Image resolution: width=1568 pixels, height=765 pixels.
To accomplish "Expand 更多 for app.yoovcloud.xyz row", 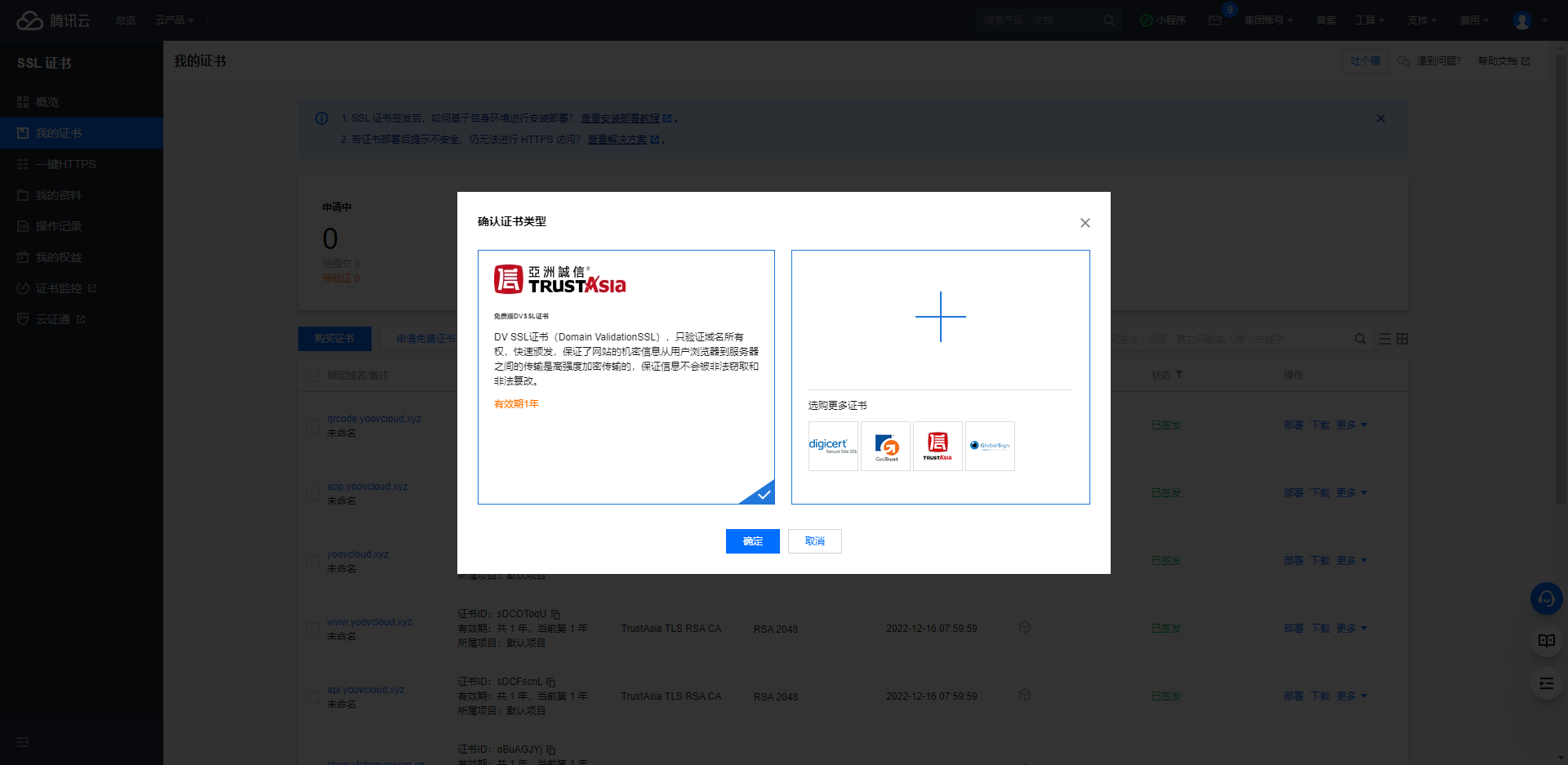I will click(1352, 493).
